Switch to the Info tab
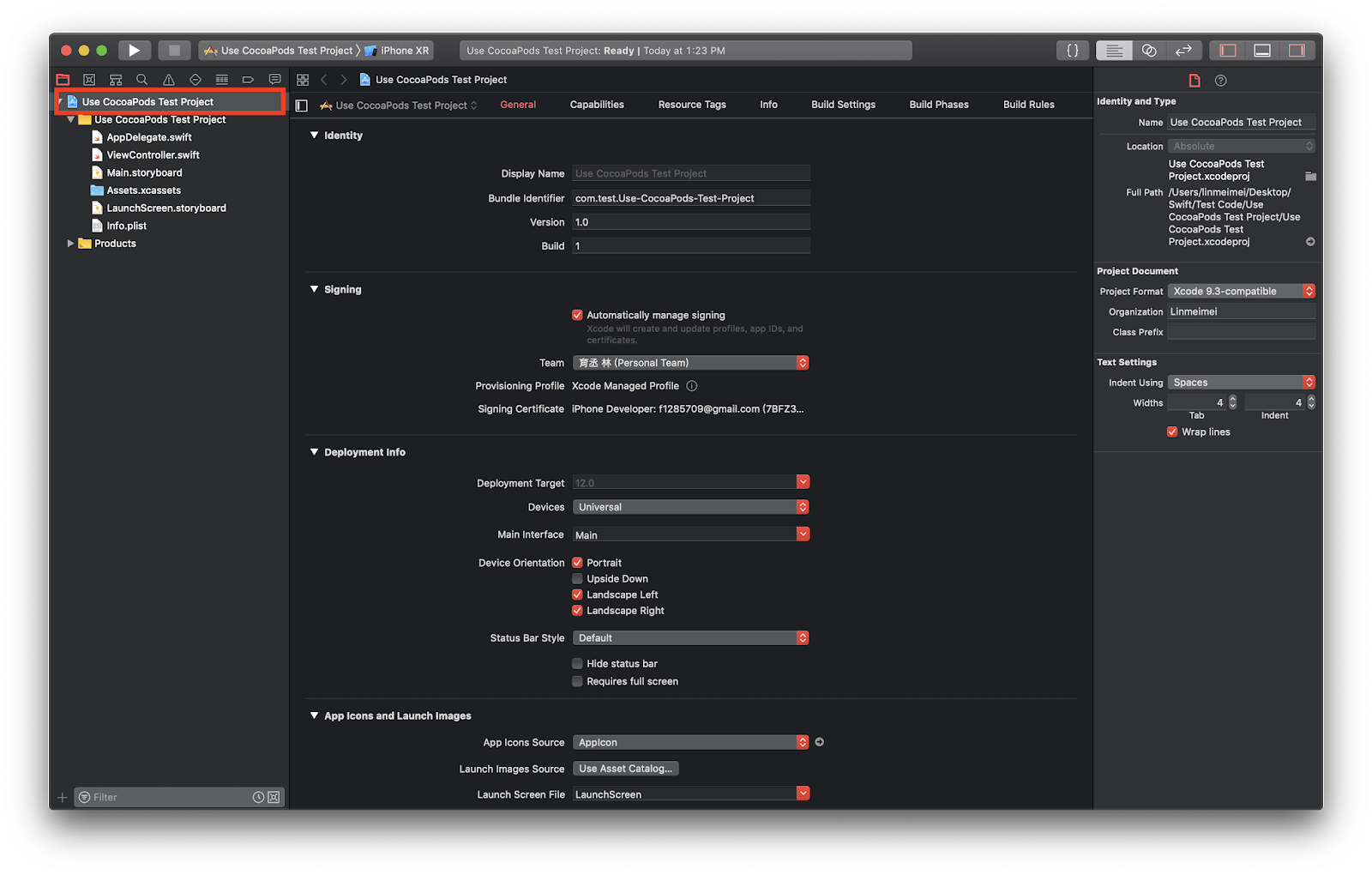 [x=768, y=105]
